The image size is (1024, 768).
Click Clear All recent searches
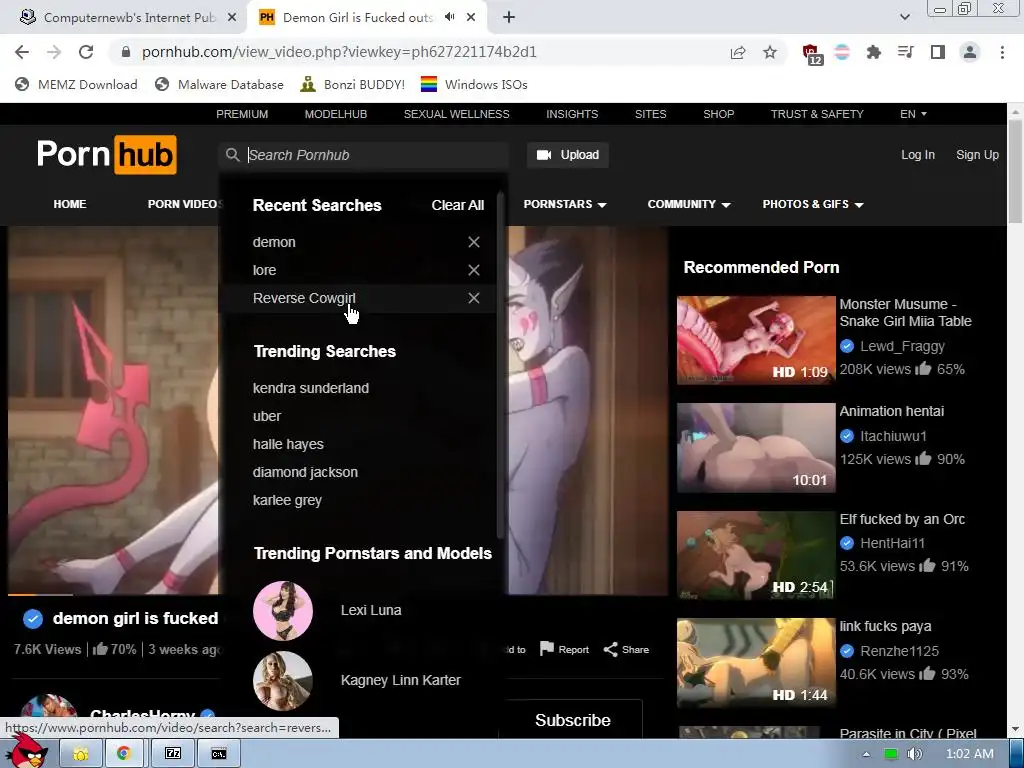click(457, 205)
